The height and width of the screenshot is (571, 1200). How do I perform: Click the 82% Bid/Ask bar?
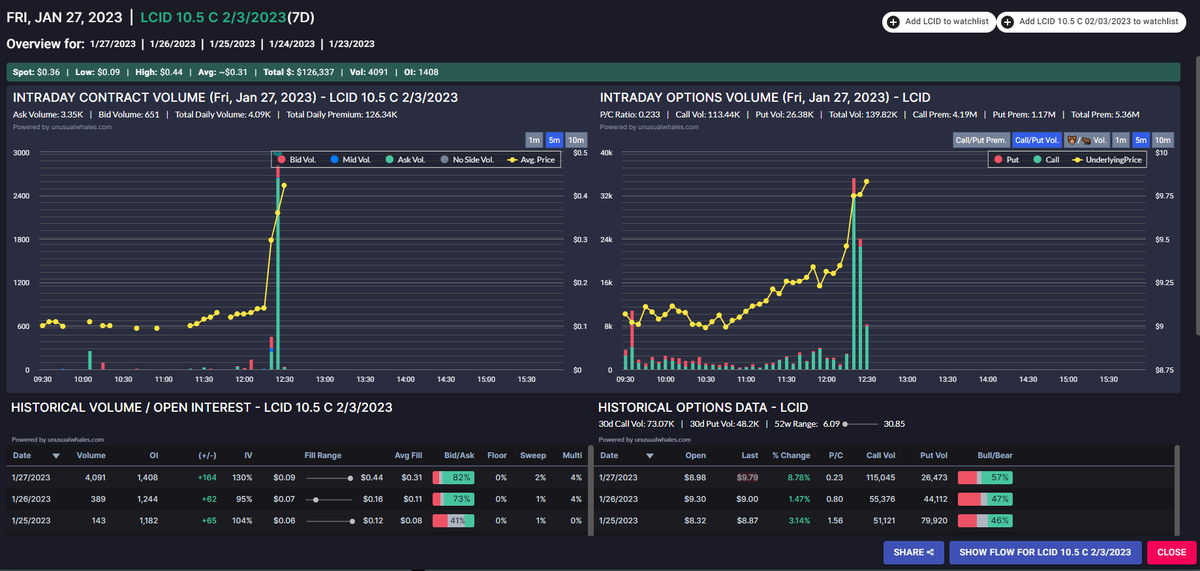coord(453,478)
